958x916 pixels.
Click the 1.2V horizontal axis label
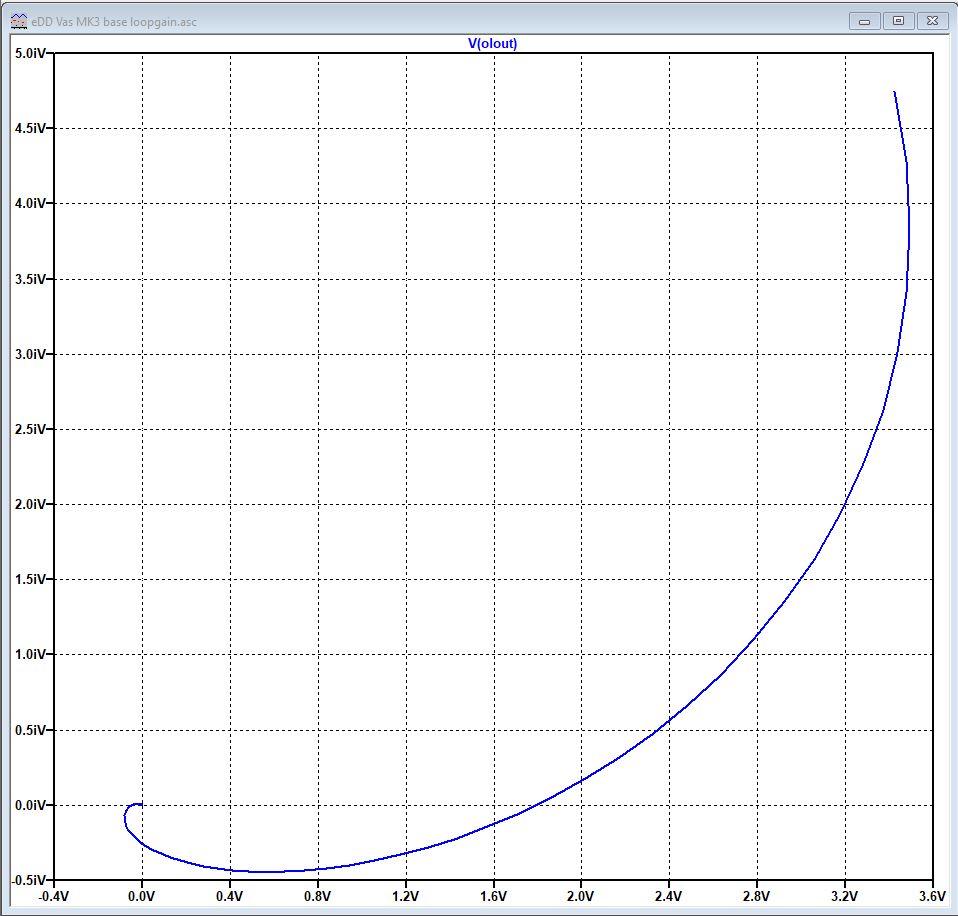click(x=405, y=896)
